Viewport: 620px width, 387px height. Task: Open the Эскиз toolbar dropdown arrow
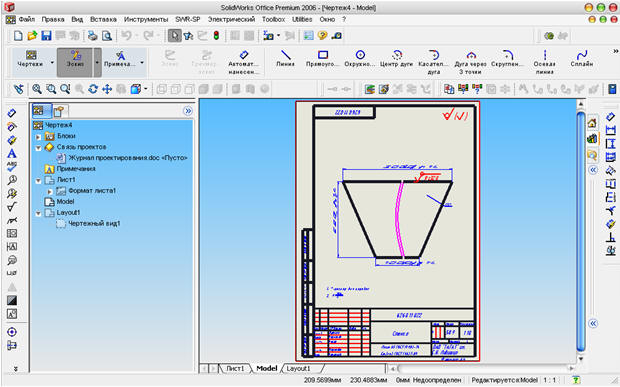coord(97,62)
